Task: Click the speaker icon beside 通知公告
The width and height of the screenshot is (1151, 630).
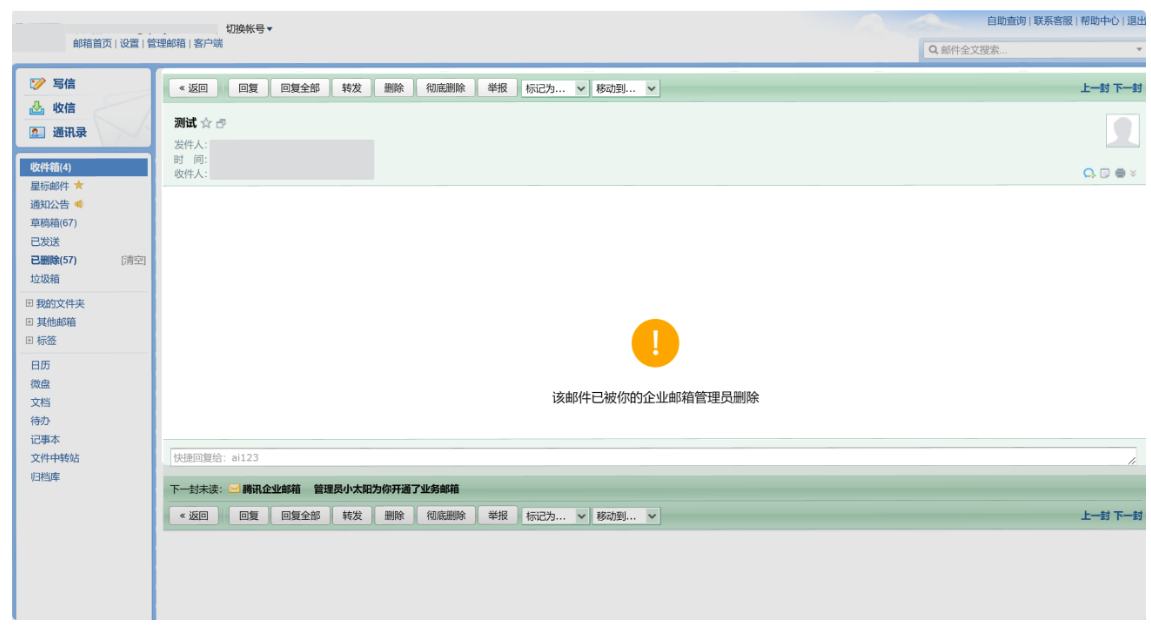Action: [x=79, y=204]
